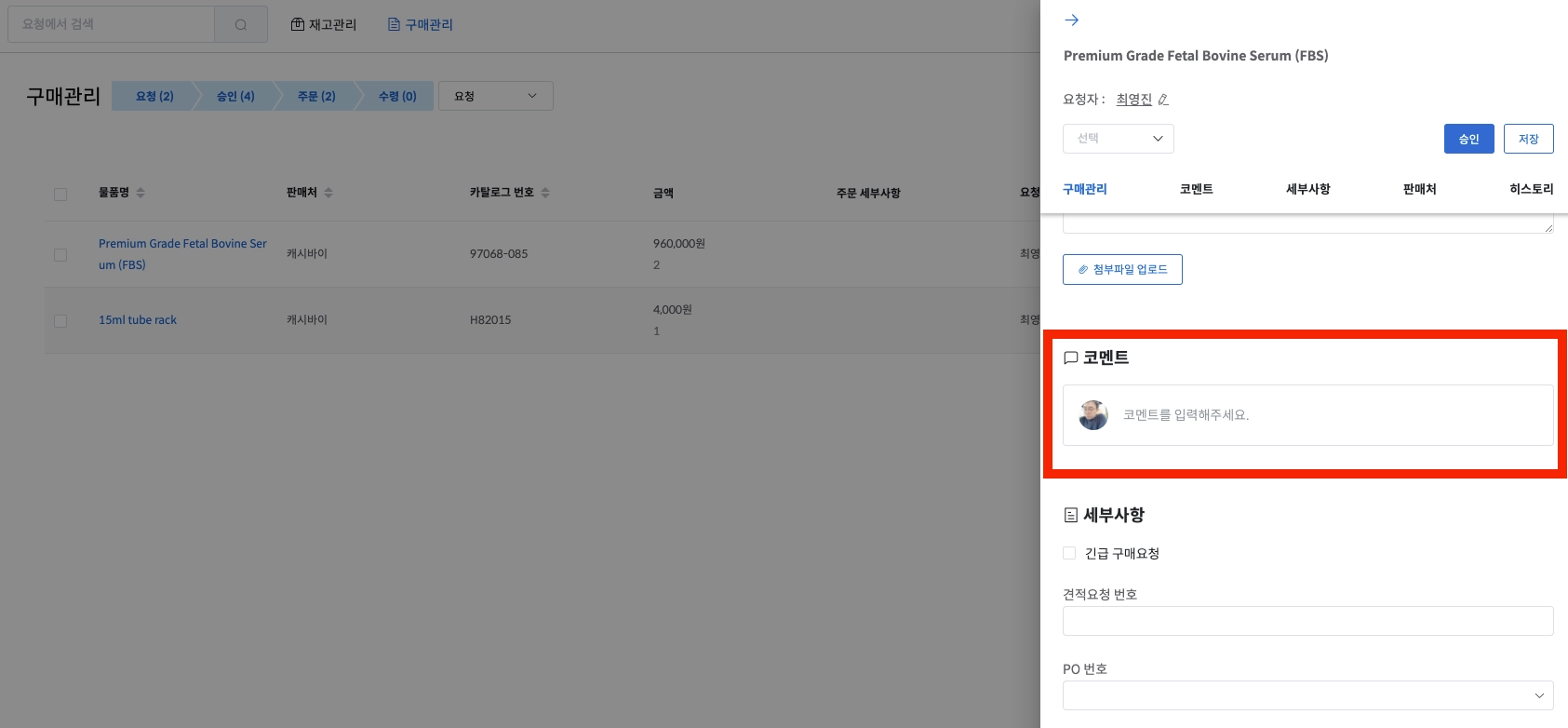1568x728 pixels.
Task: Open 재고관리 menu
Action: [x=324, y=24]
